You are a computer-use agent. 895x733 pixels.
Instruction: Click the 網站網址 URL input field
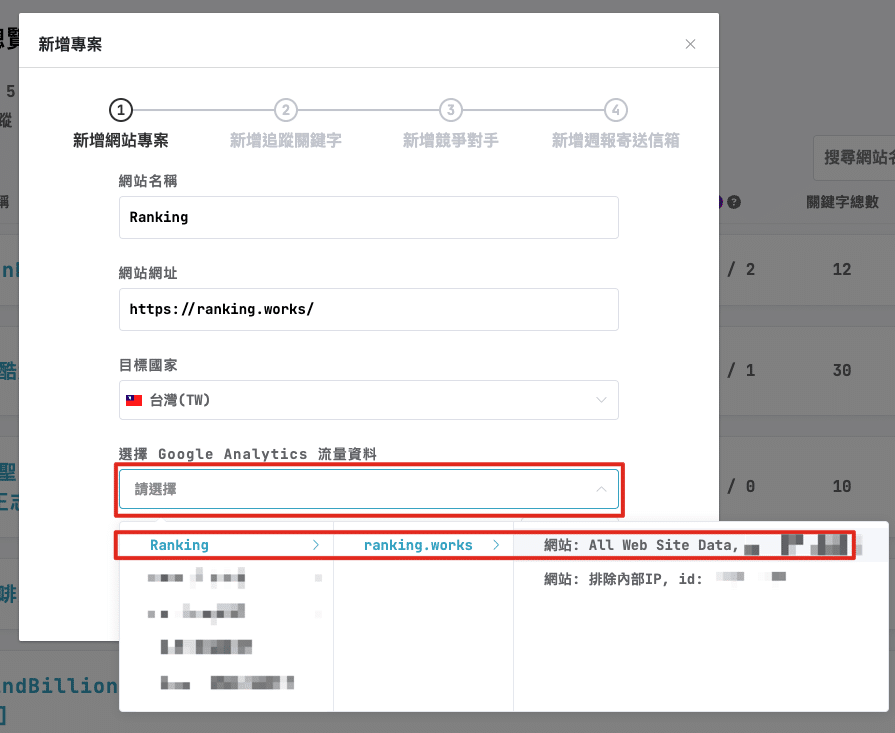[370, 309]
